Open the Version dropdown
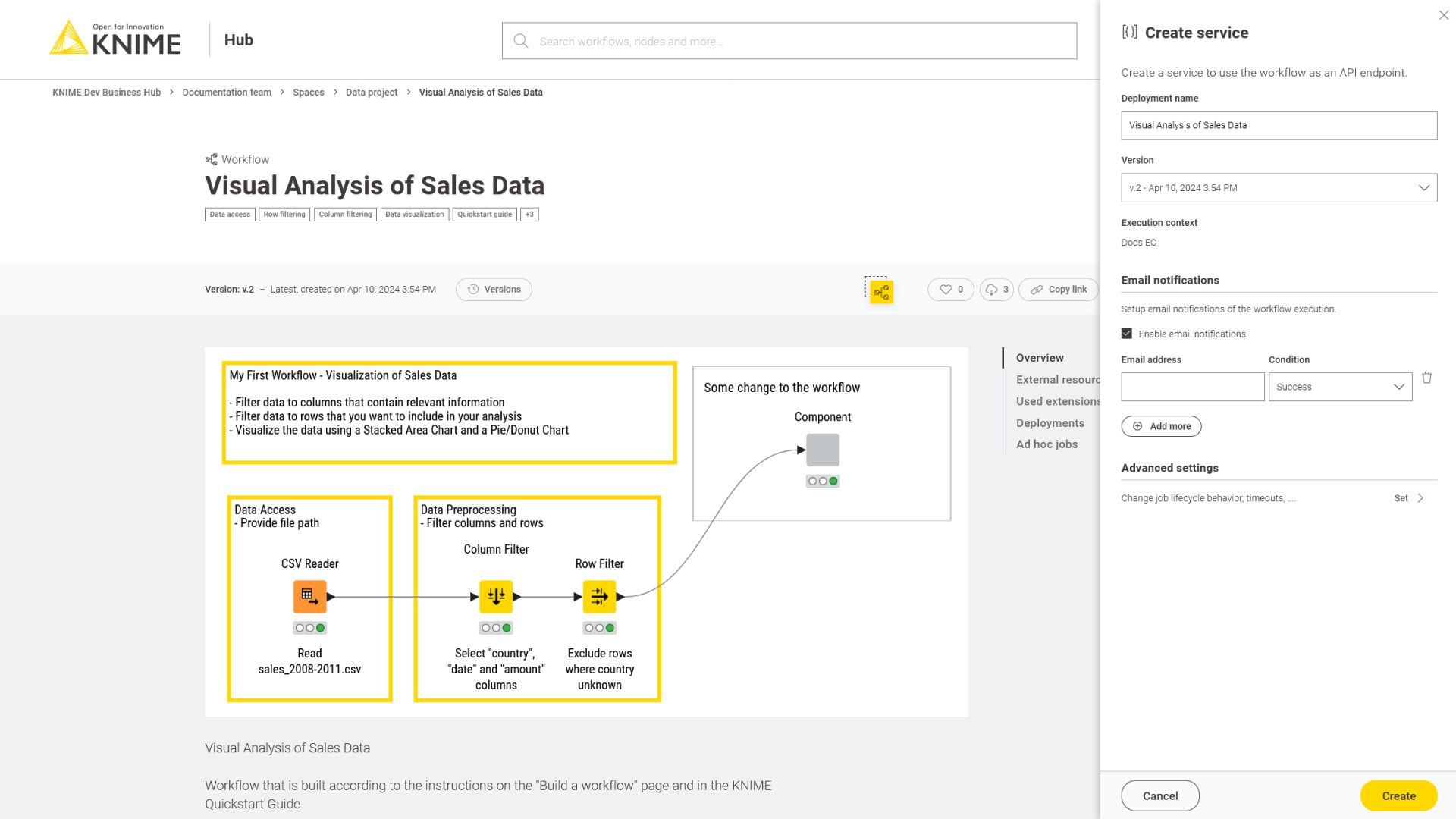Image resolution: width=1456 pixels, height=819 pixels. [x=1279, y=188]
